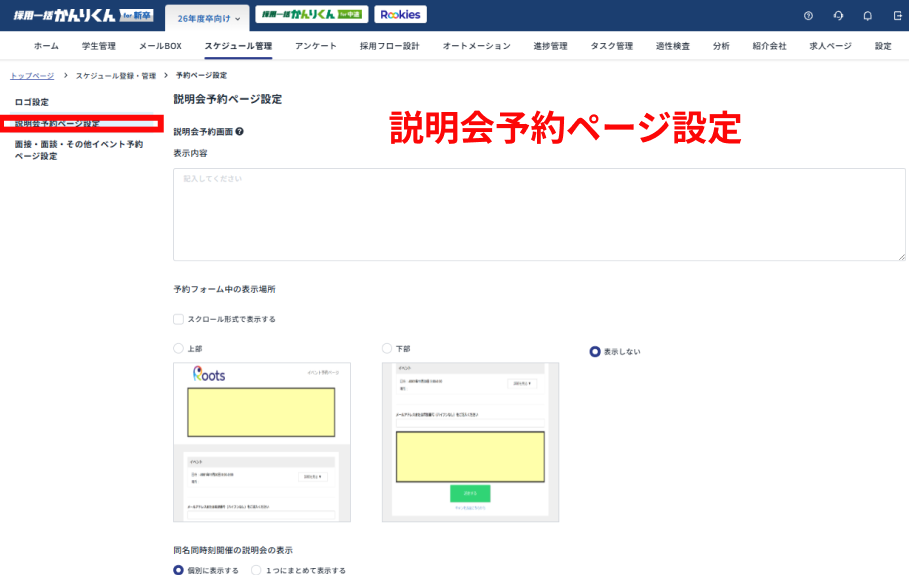Enable スクロール形式で表示する checkbox

pyautogui.click(x=179, y=319)
